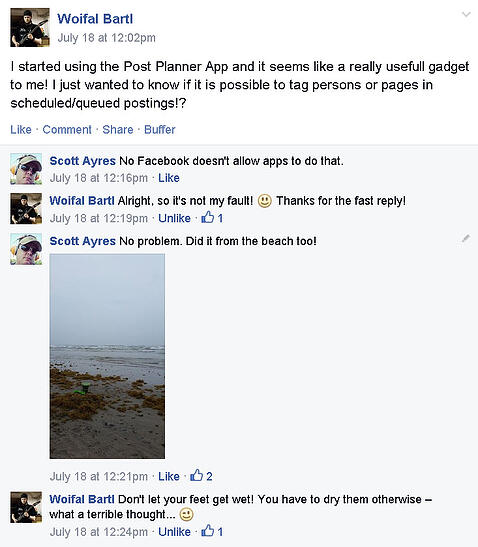This screenshot has width=478, height=547.
Task: Open Woifal Bartl avatar on 12:19pm comment
Action: (26, 208)
